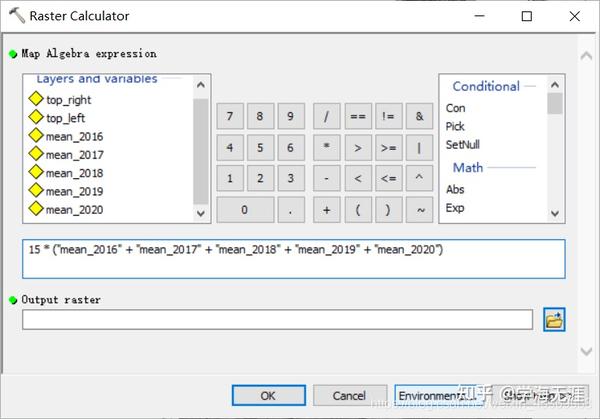Choose the SetNull conditional function
600x419 pixels.
[x=463, y=145]
